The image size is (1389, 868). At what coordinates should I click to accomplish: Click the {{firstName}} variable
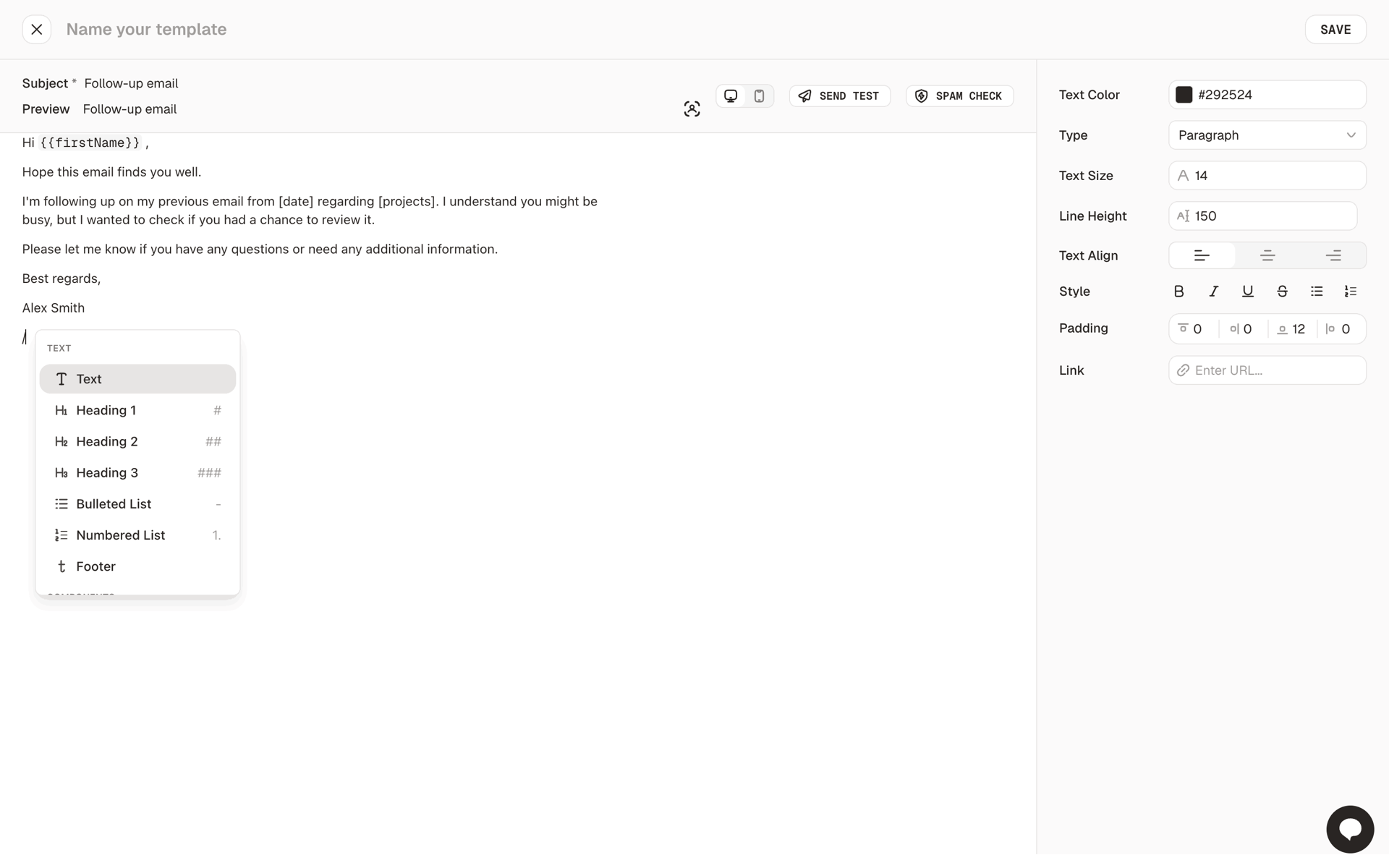point(90,143)
